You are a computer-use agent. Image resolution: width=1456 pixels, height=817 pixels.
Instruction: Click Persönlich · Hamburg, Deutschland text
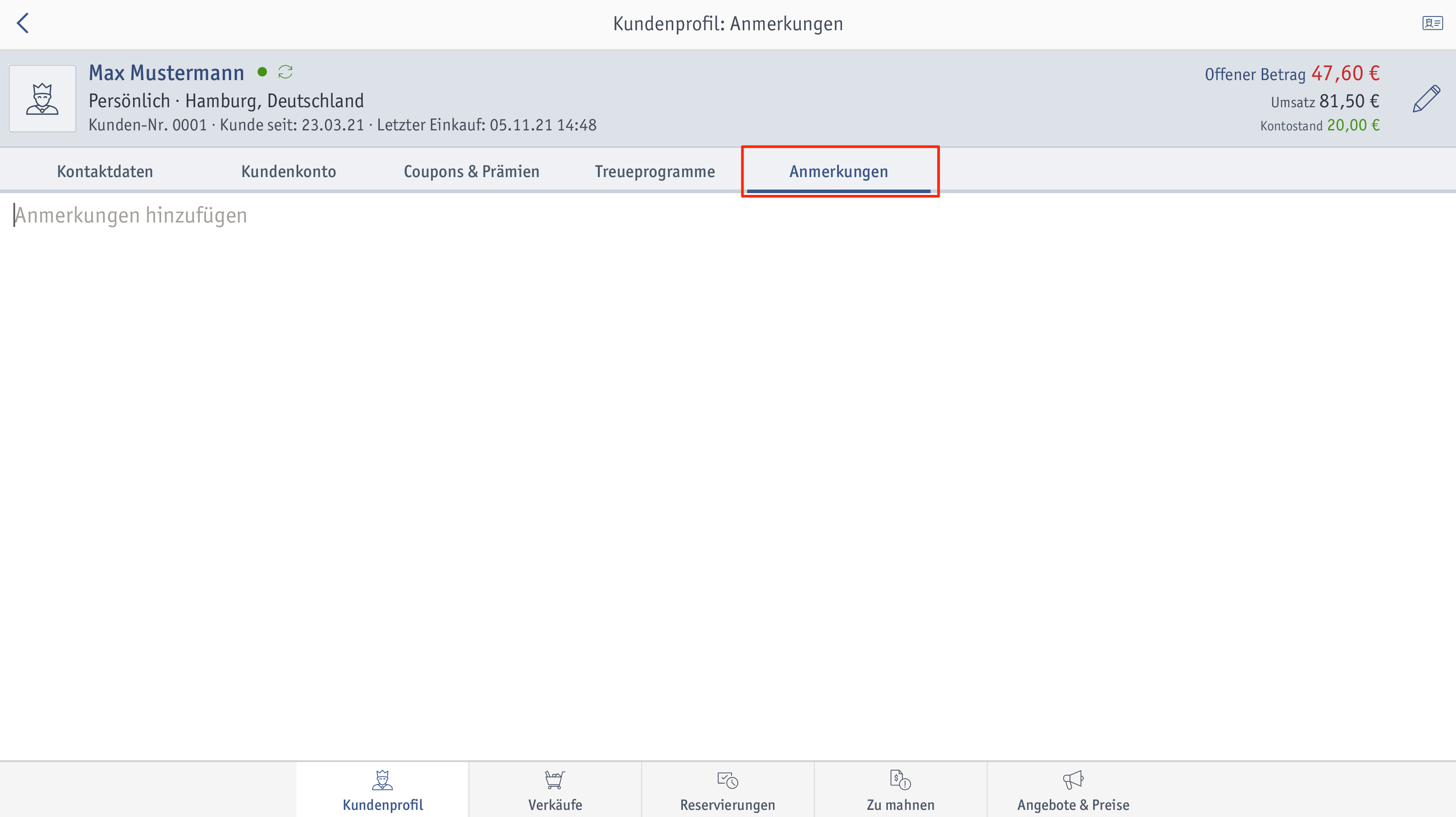pos(226,101)
